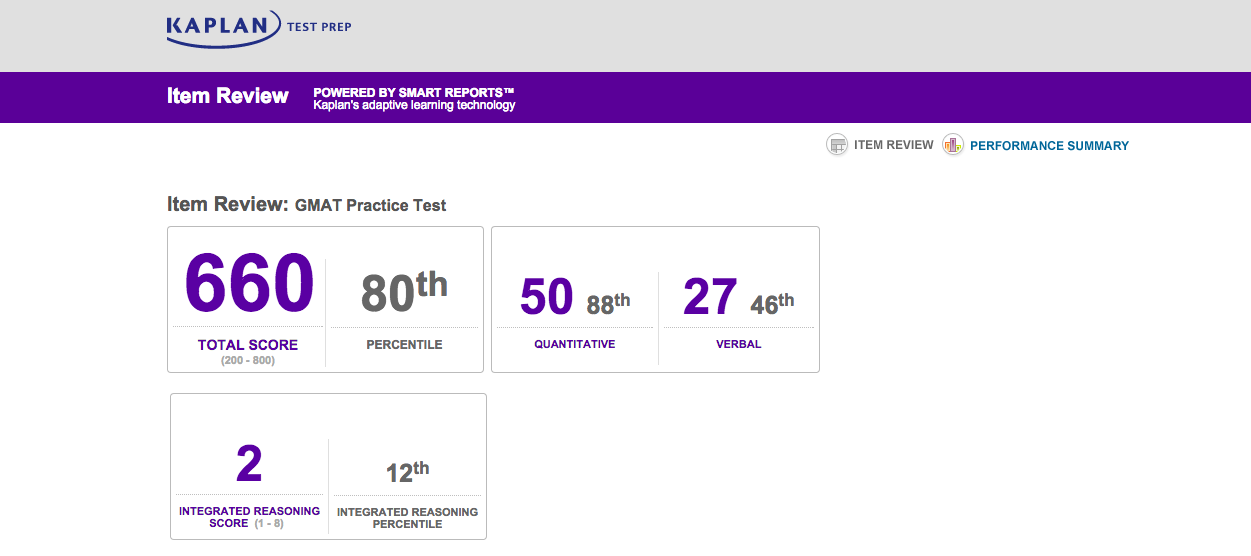Click the 12th integrated reasoning percentile
This screenshot has width=1251, height=556.
pyautogui.click(x=407, y=471)
